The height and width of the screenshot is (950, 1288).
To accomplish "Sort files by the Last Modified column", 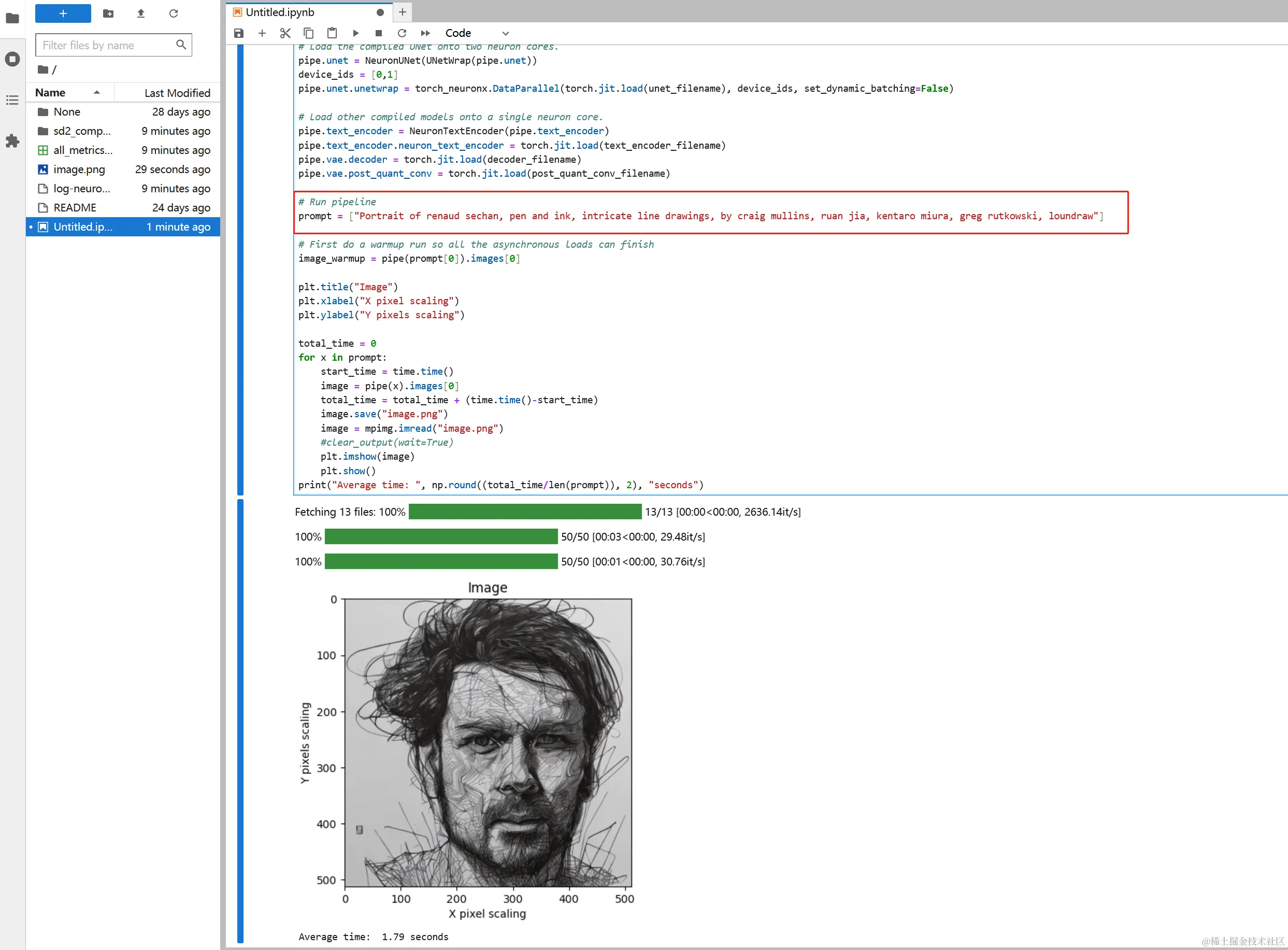I will coord(177,93).
